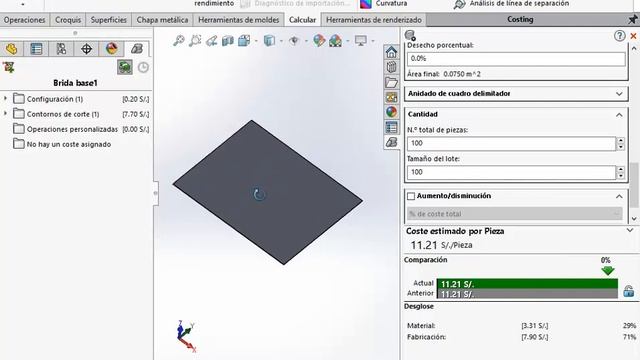
Task: Open the PropertyManager tab in left panel
Action: (x=36, y=49)
